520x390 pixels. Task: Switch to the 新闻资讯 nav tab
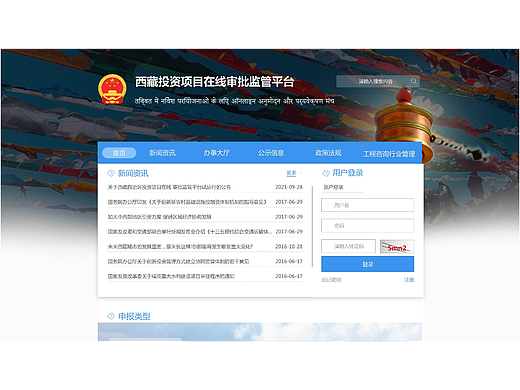162,153
